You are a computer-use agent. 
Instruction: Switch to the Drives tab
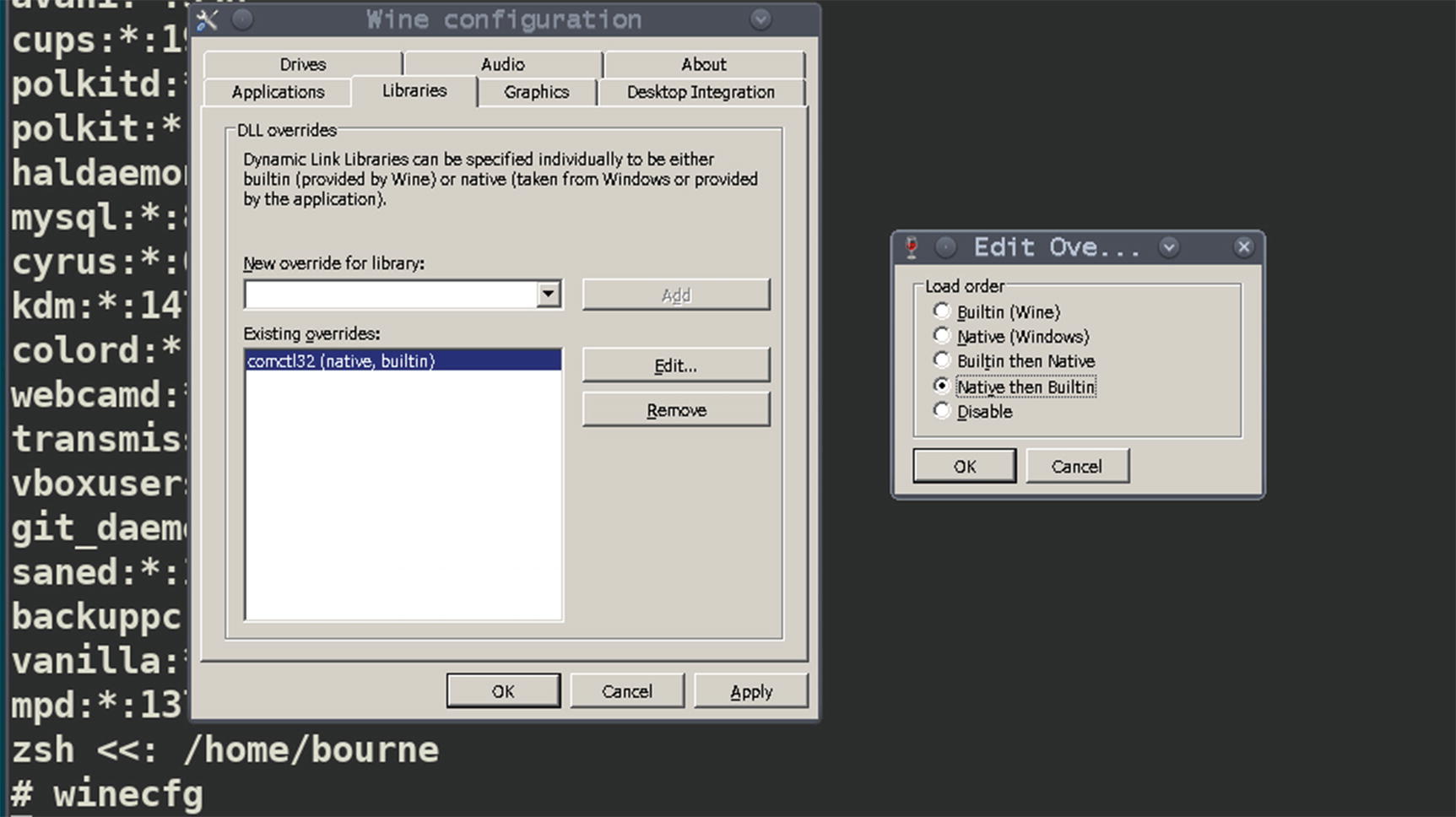tap(303, 64)
